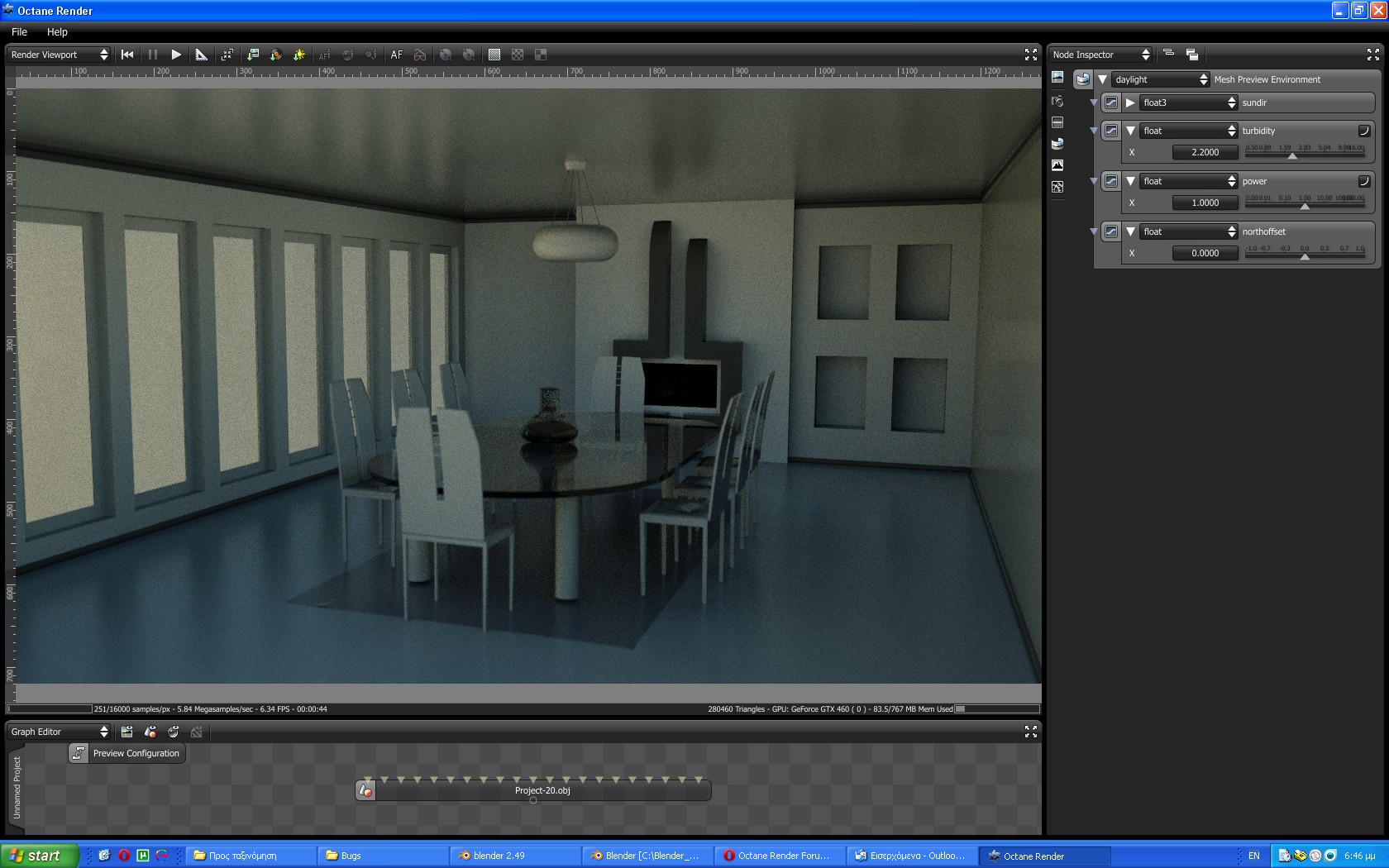Select the environment cylinder sidebar icon

(x=1057, y=144)
